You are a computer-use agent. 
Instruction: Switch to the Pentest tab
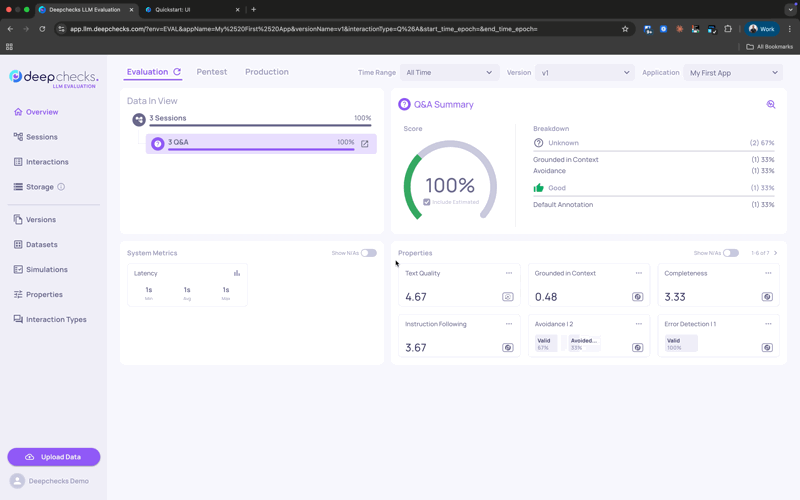tap(212, 72)
